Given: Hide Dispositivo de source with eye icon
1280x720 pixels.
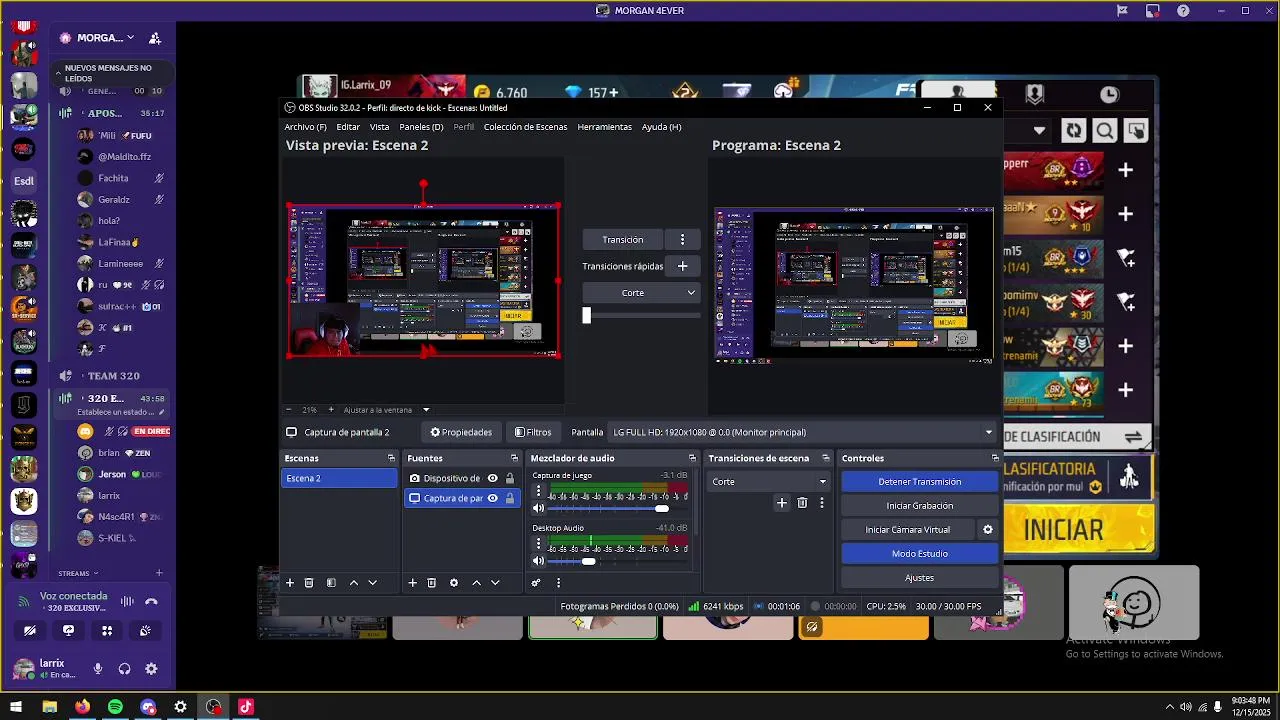Looking at the screenshot, I should (492, 478).
